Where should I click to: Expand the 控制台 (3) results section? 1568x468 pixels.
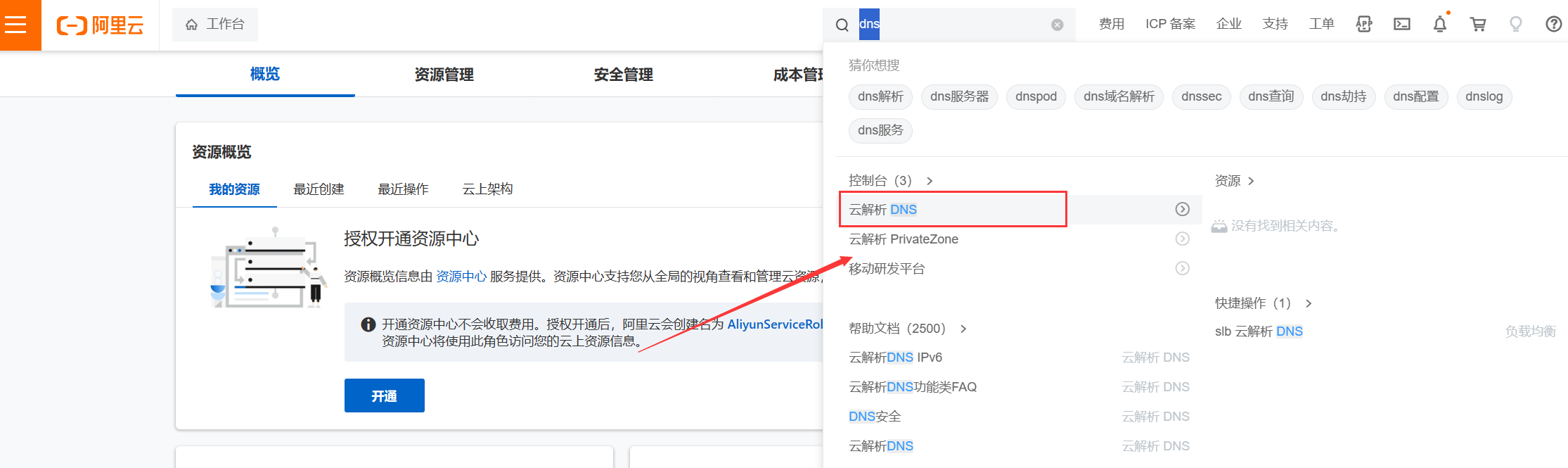coord(890,181)
